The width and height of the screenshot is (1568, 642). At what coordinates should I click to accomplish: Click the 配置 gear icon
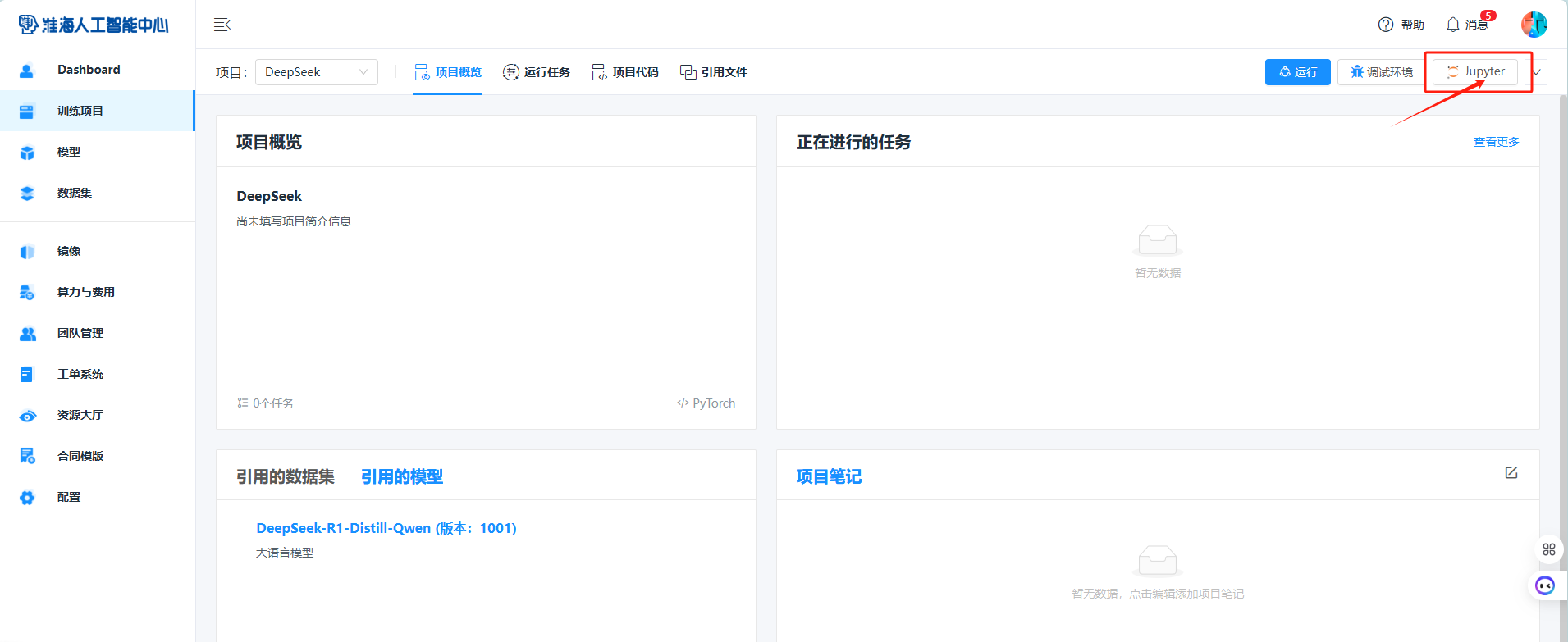click(27, 498)
